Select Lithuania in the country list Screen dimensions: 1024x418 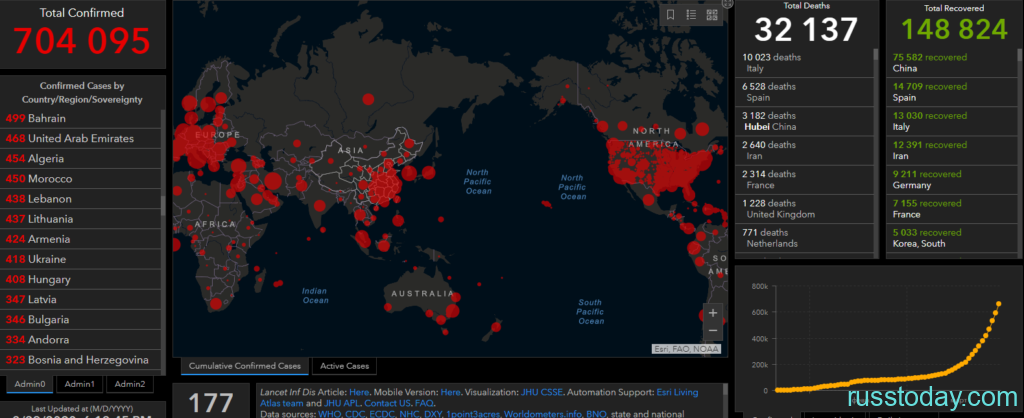point(81,219)
